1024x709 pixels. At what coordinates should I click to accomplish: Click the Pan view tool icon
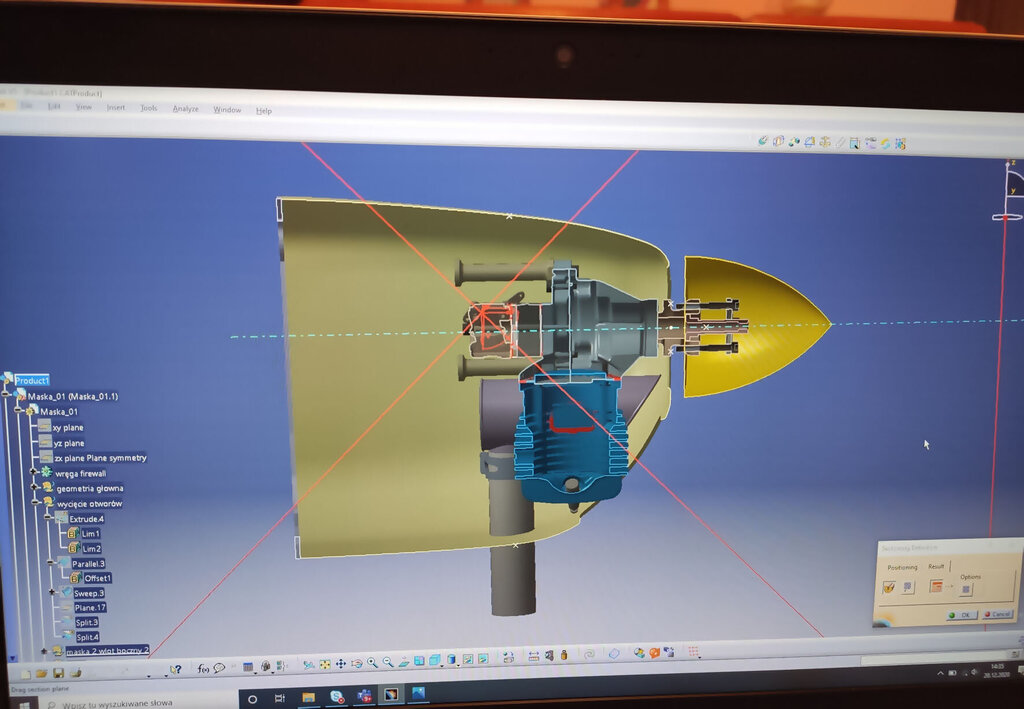[x=340, y=663]
